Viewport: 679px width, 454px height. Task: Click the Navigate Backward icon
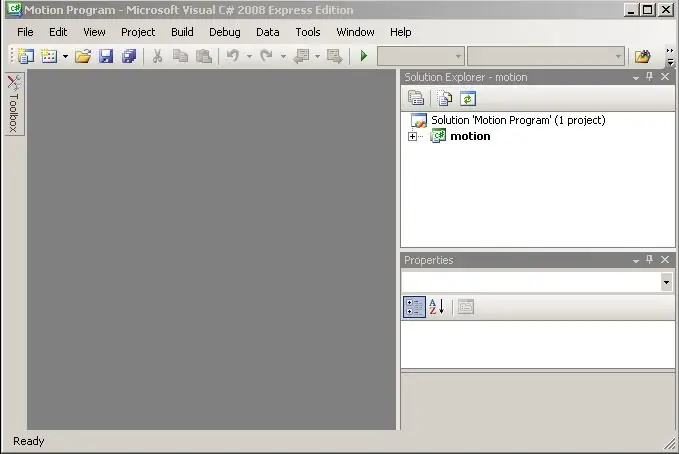click(x=301, y=56)
